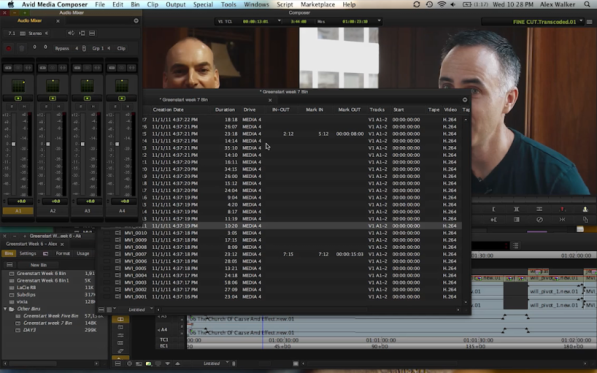This screenshot has width=597, height=373.
Task: Click the A1 pan grid display
Action: click(18, 86)
